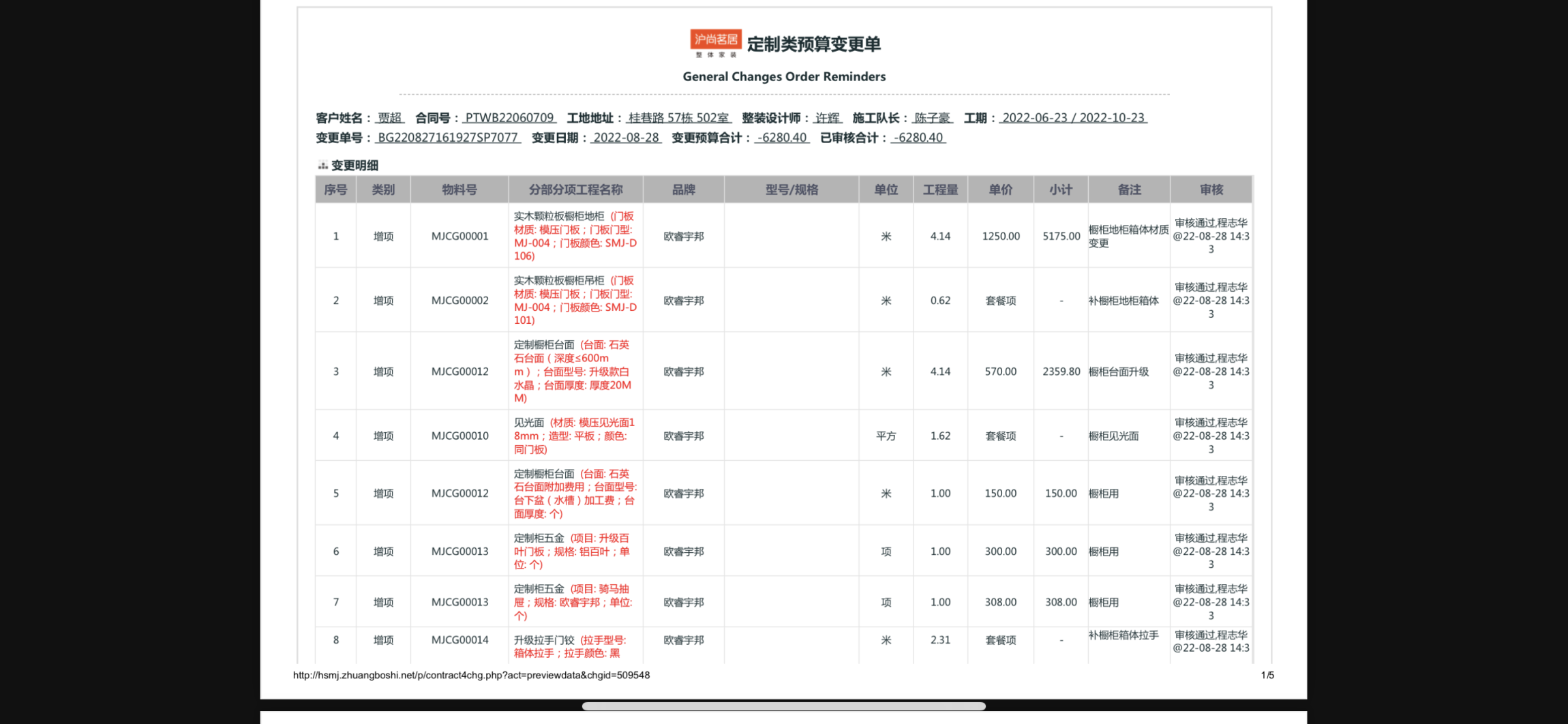Click the 已审核合计 amount
The image size is (1568, 724).
pyautogui.click(x=918, y=138)
